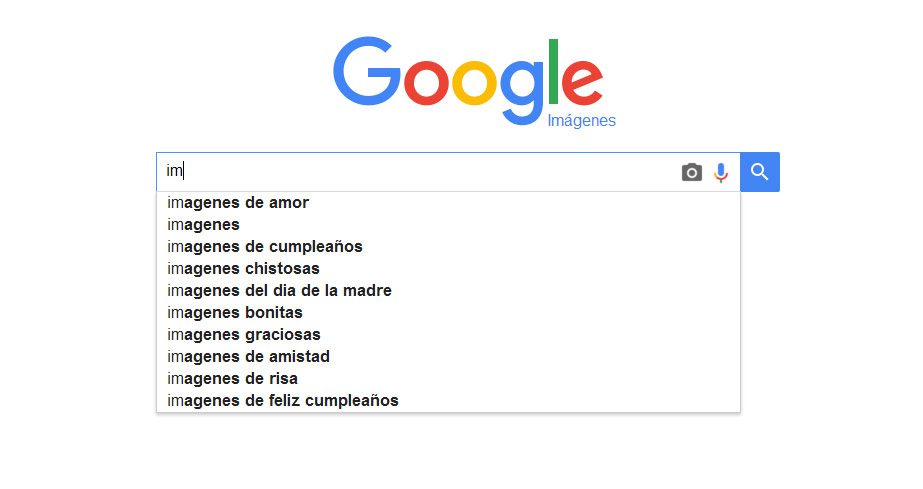Image resolution: width=923 pixels, height=489 pixels.
Task: Choose the plain "imagenes" suggestion
Action: (204, 225)
